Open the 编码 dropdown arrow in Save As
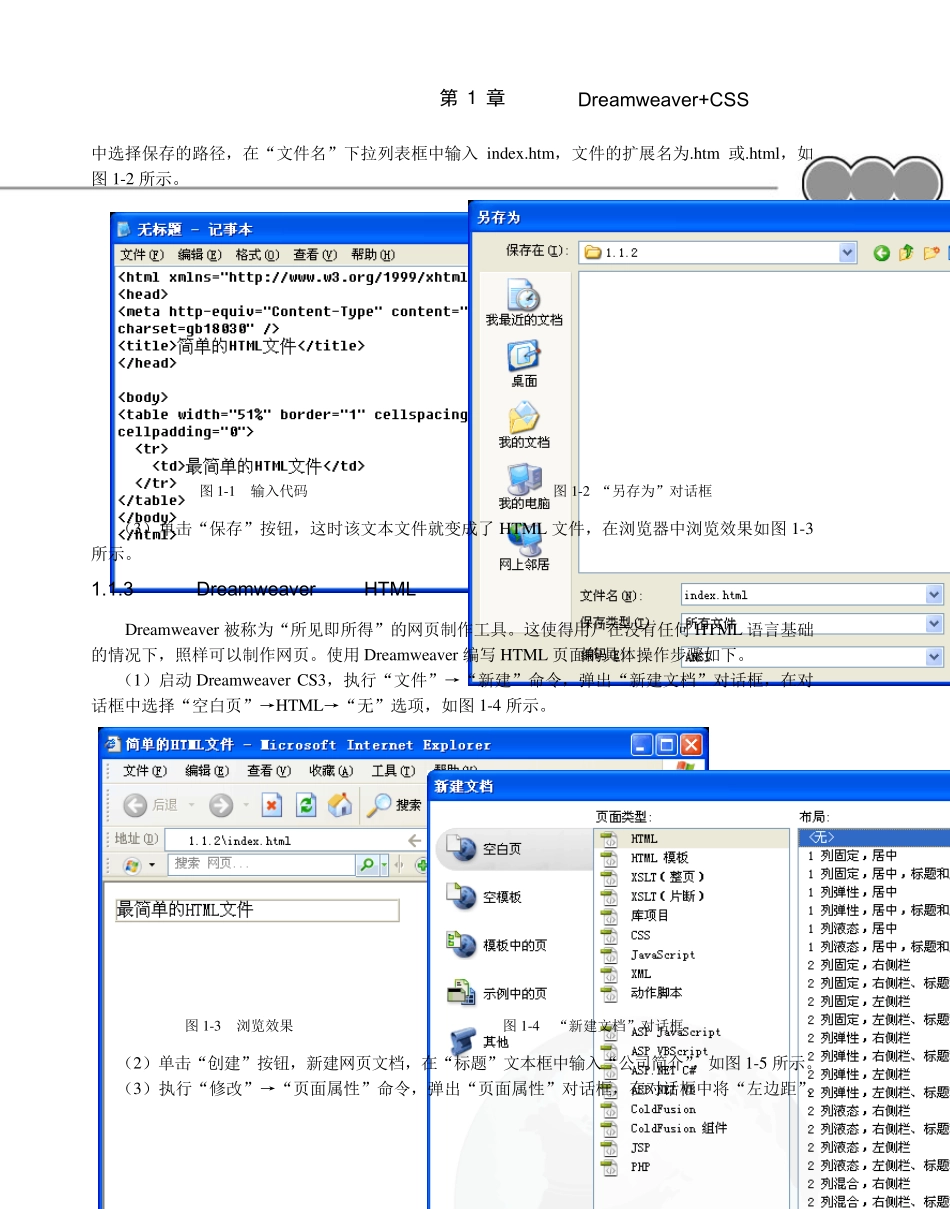 pos(934,657)
